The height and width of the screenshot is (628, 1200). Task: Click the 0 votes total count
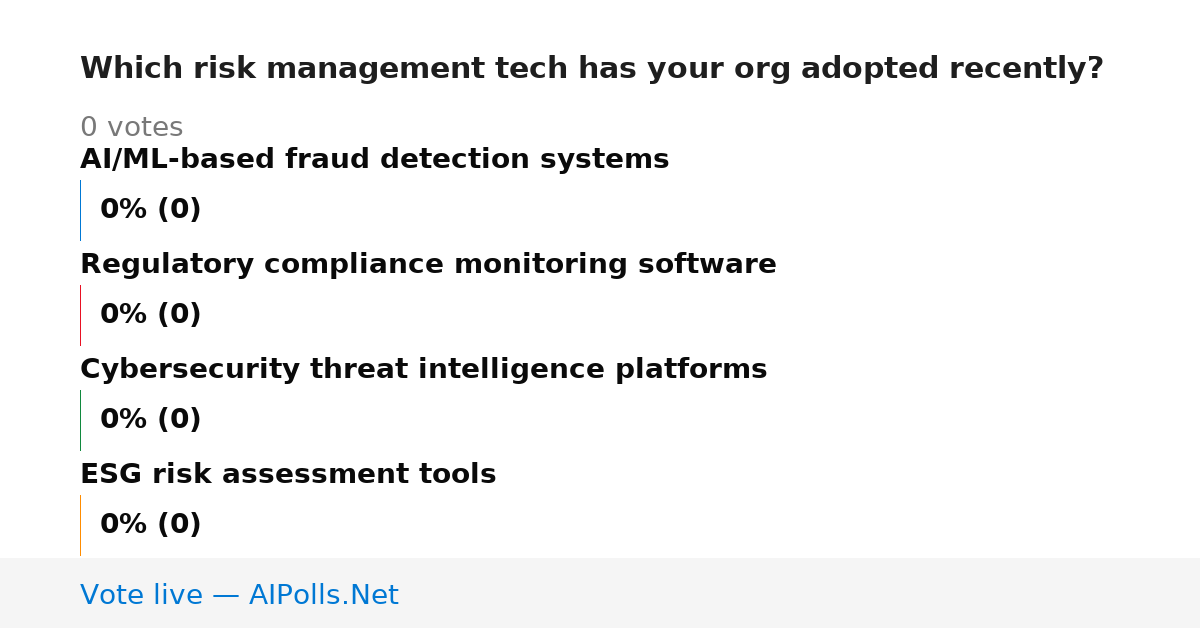click(x=131, y=128)
